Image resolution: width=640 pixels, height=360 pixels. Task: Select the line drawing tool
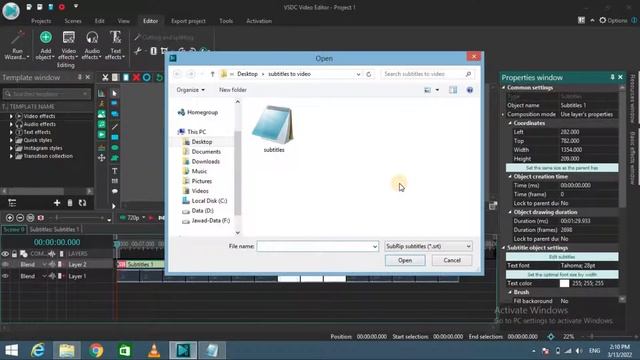click(x=115, y=127)
